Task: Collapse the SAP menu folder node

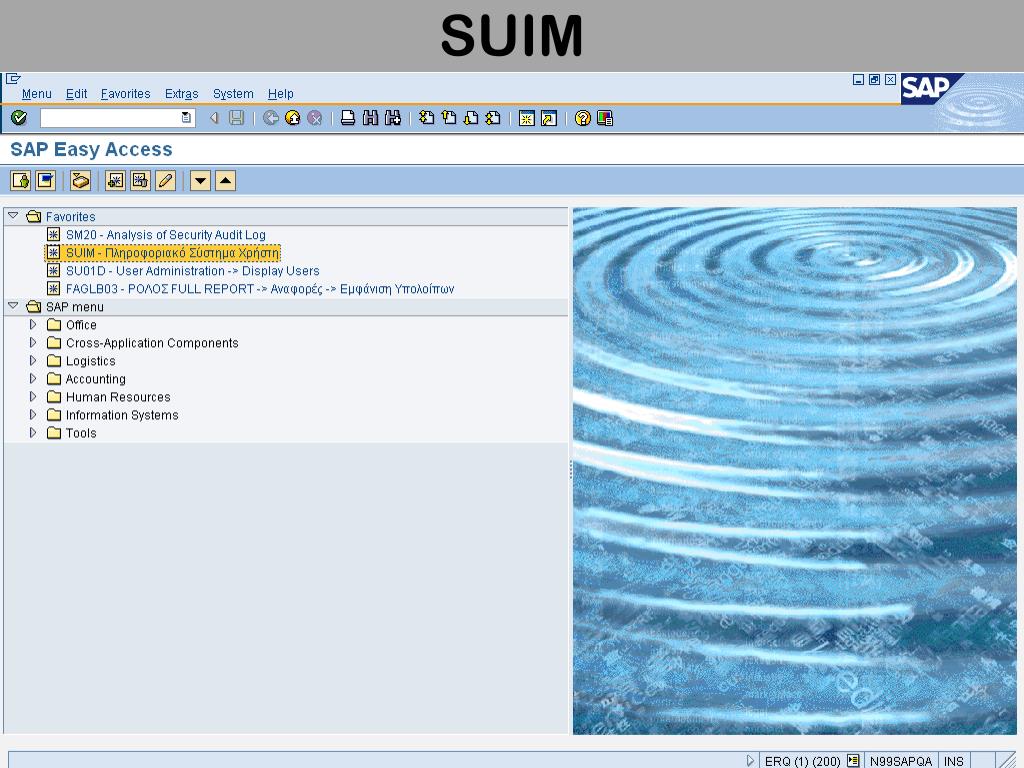Action: pos(13,306)
